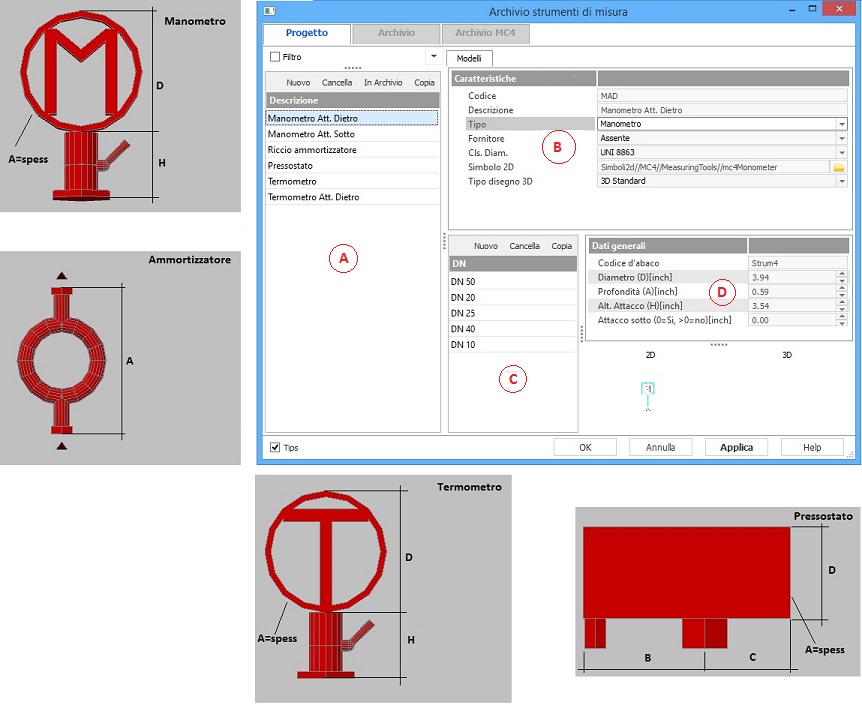Select the Modelli tab
This screenshot has width=862, height=708.
tap(469, 59)
